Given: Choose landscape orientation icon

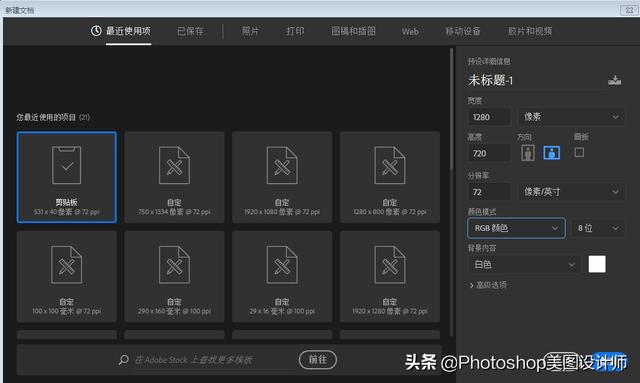Looking at the screenshot, I should [x=551, y=153].
